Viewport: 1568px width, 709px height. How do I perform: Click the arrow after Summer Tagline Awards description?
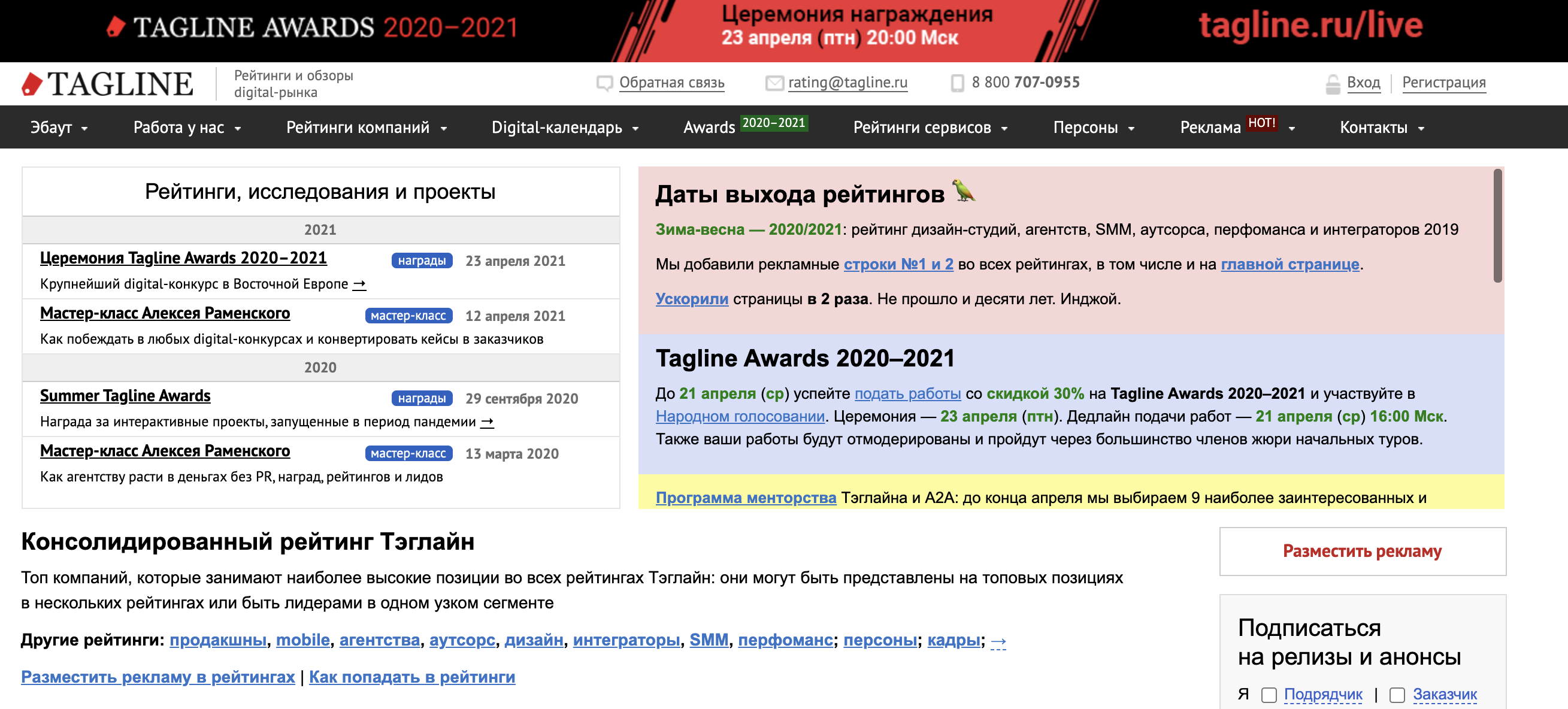click(x=487, y=422)
